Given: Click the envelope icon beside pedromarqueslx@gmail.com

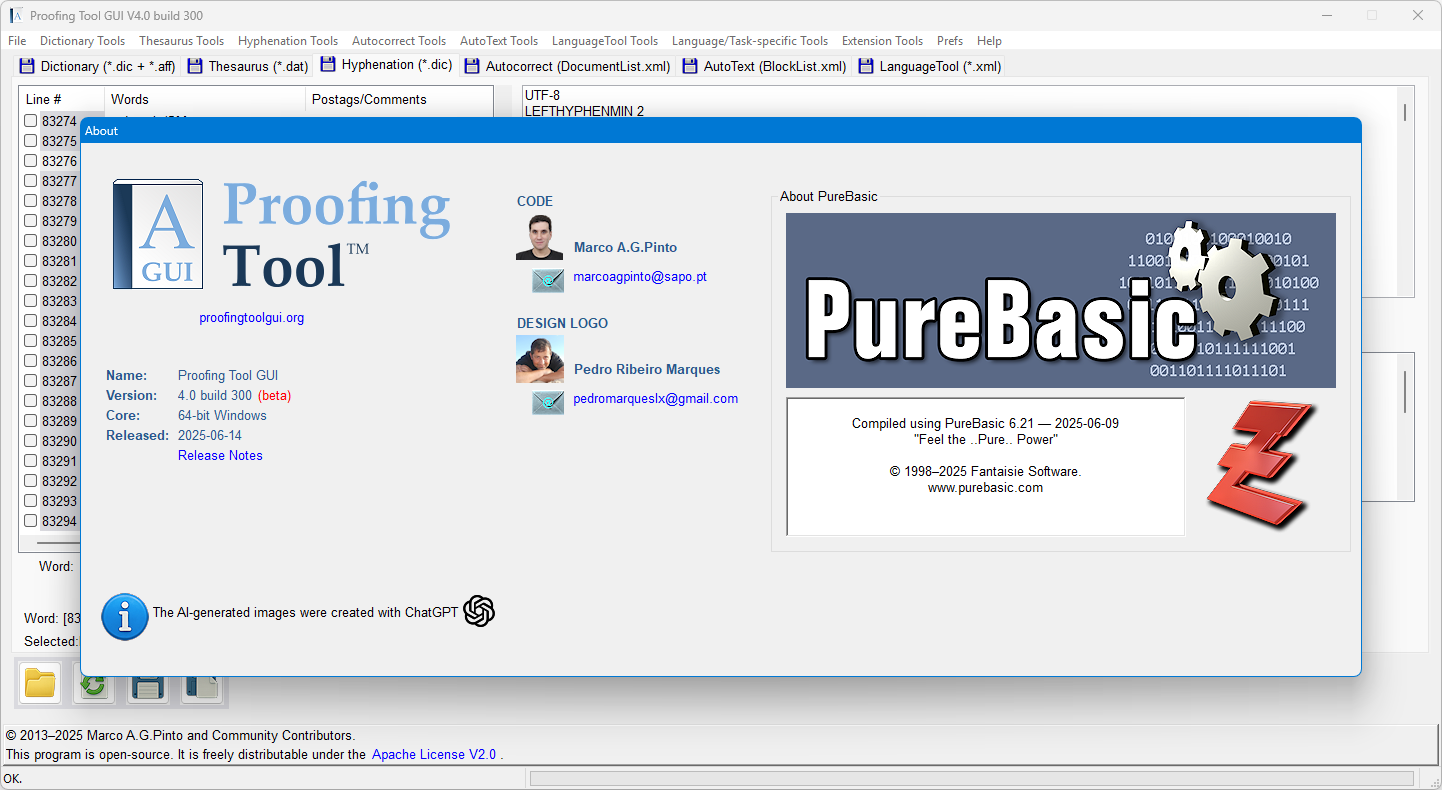Looking at the screenshot, I should [x=548, y=403].
